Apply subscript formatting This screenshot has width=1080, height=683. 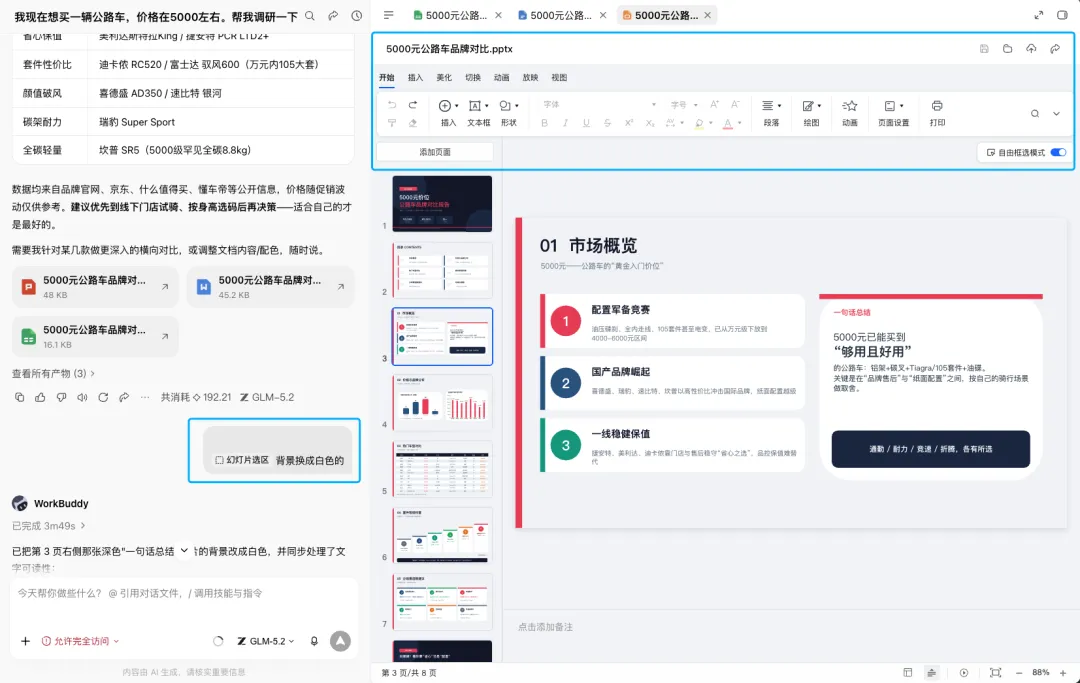click(x=650, y=123)
